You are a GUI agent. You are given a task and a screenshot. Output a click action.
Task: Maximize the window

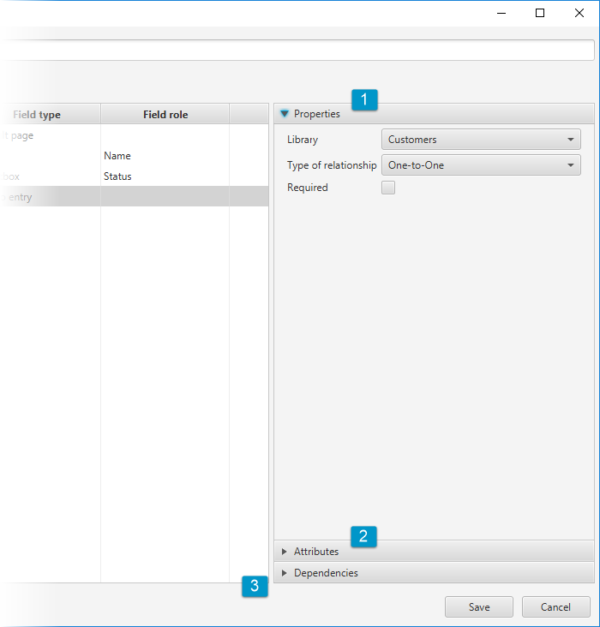pyautogui.click(x=540, y=13)
